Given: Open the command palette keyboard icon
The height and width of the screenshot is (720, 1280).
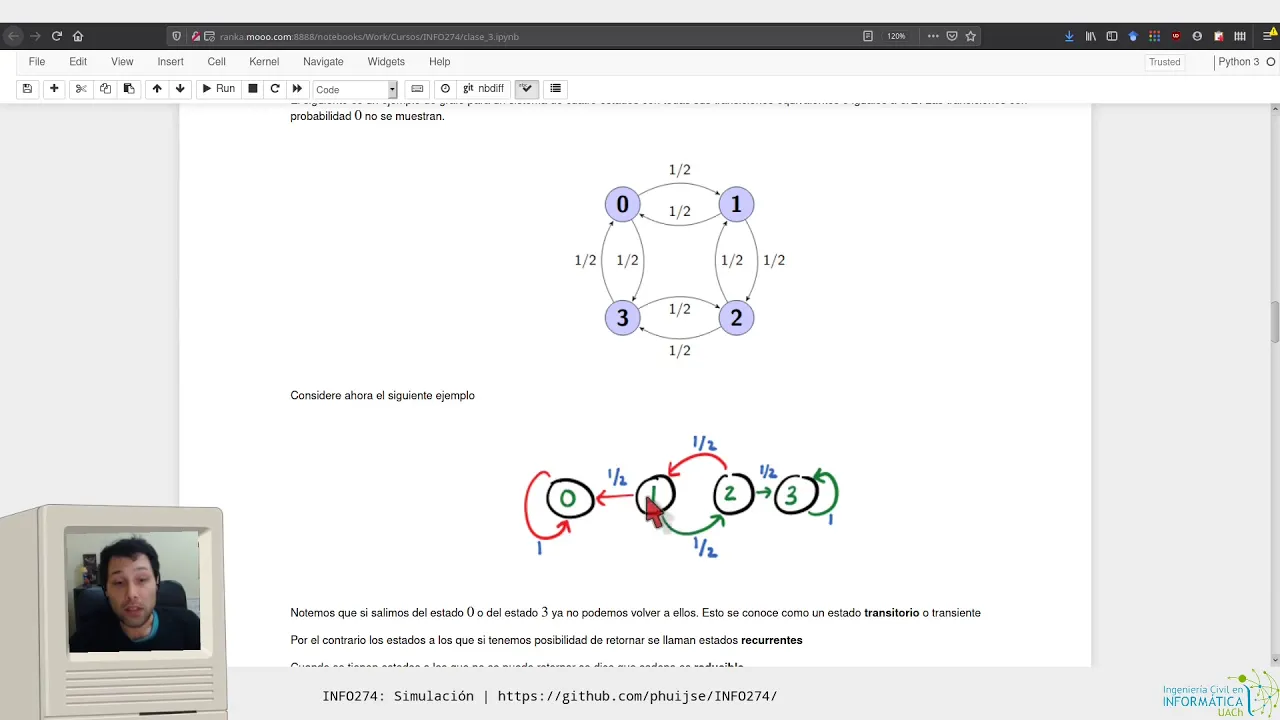Looking at the screenshot, I should (417, 89).
